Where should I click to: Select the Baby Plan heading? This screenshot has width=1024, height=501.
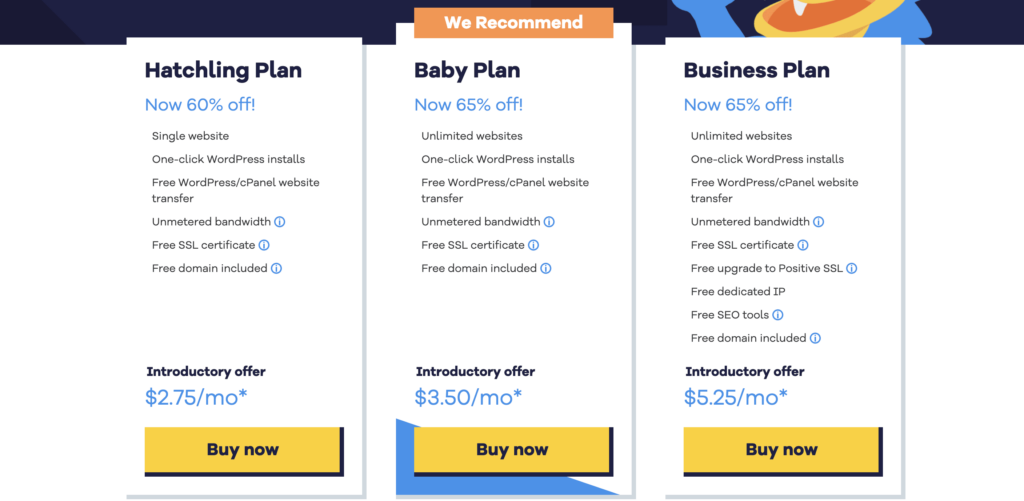(469, 70)
